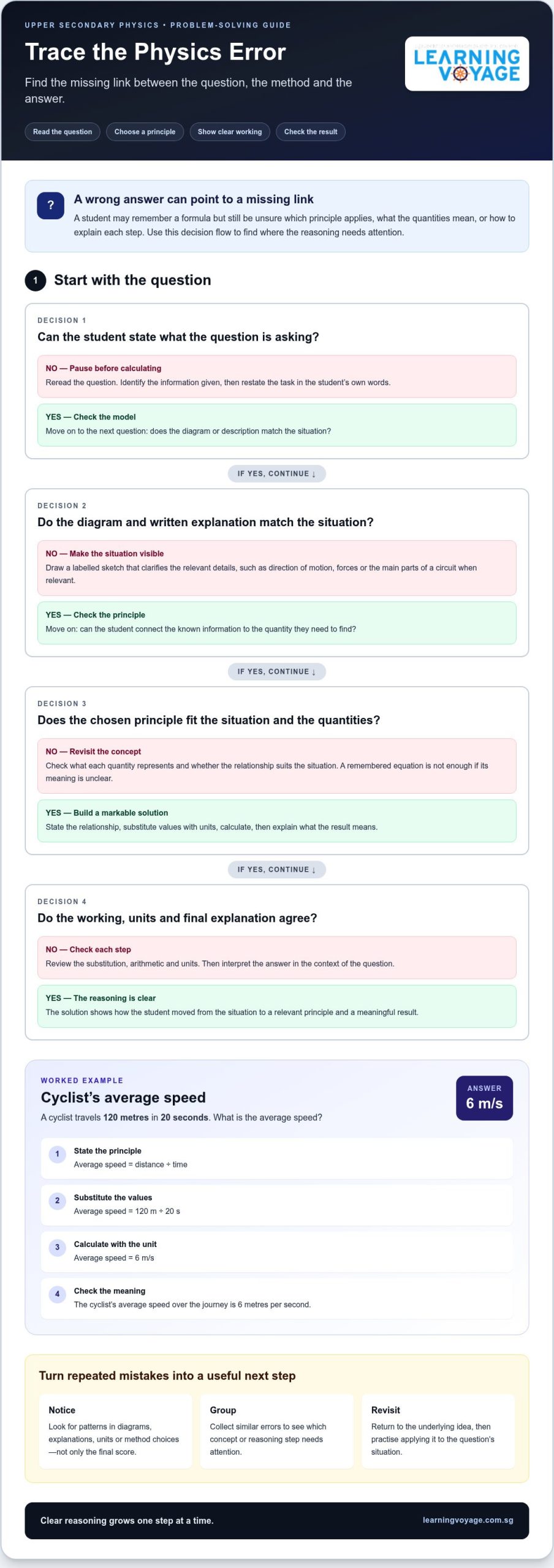Viewport: 554px width, 1568px height.
Task: Open the learningvoyage.com.sg link
Action: (468, 1520)
